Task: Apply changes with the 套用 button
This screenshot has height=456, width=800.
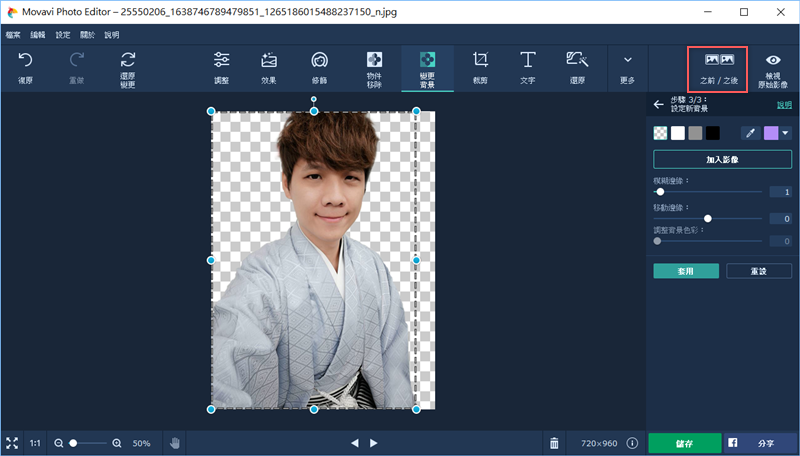Action: (x=686, y=271)
